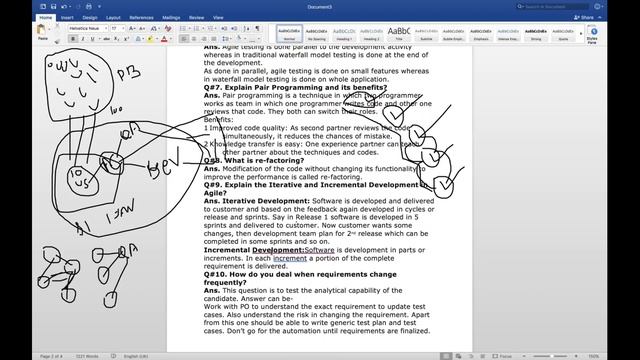
Task: Center align the text
Action: [x=194, y=39]
